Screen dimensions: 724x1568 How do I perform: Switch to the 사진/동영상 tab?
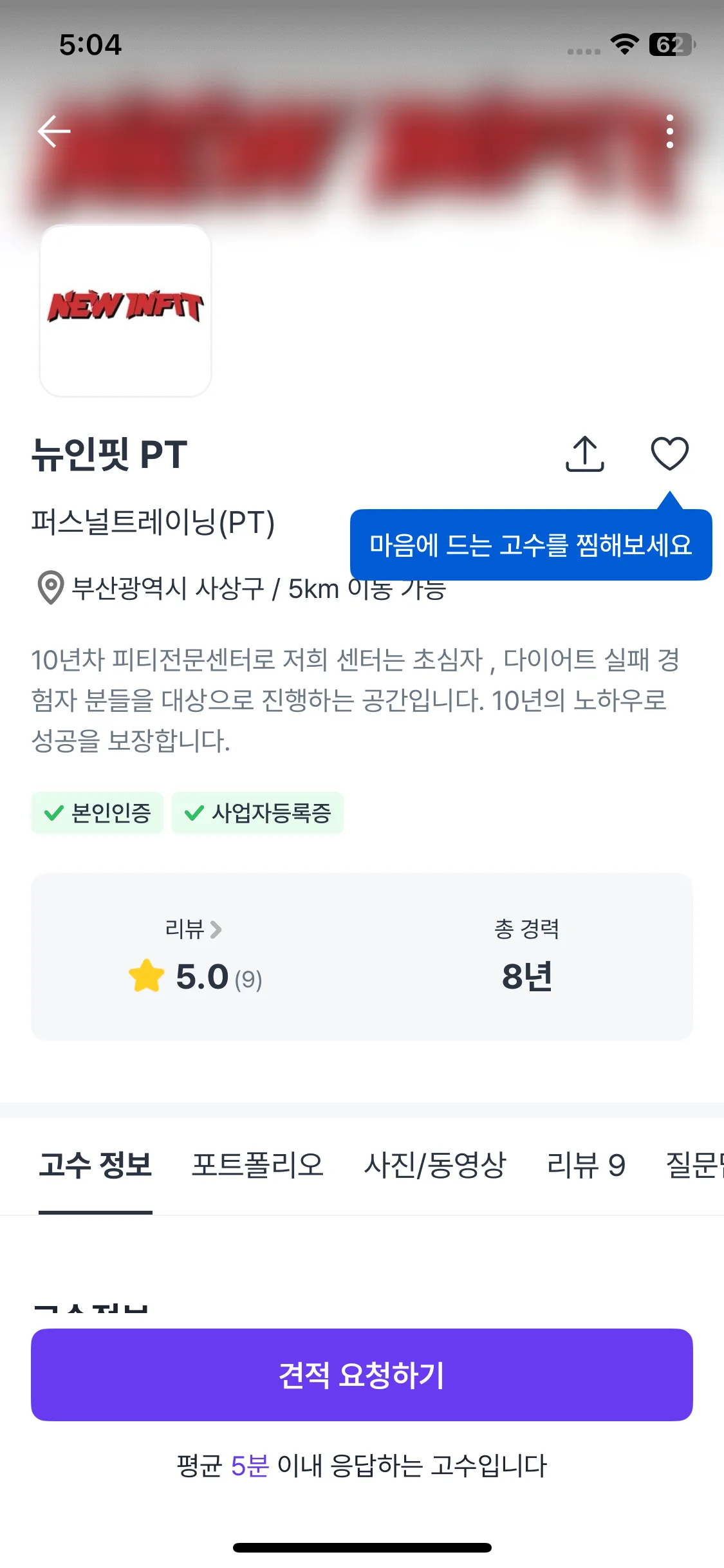coord(435,1165)
